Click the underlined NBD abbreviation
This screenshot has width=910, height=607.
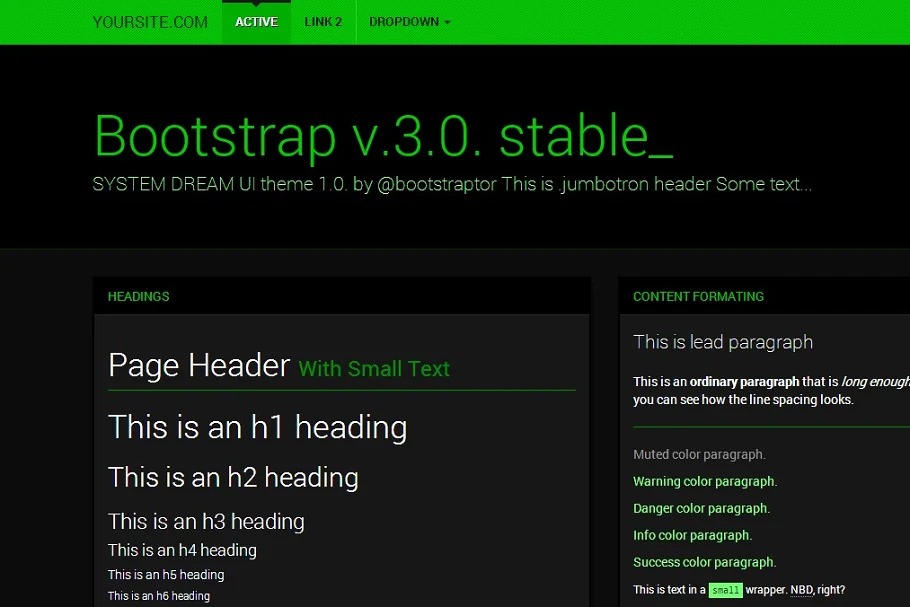point(801,590)
